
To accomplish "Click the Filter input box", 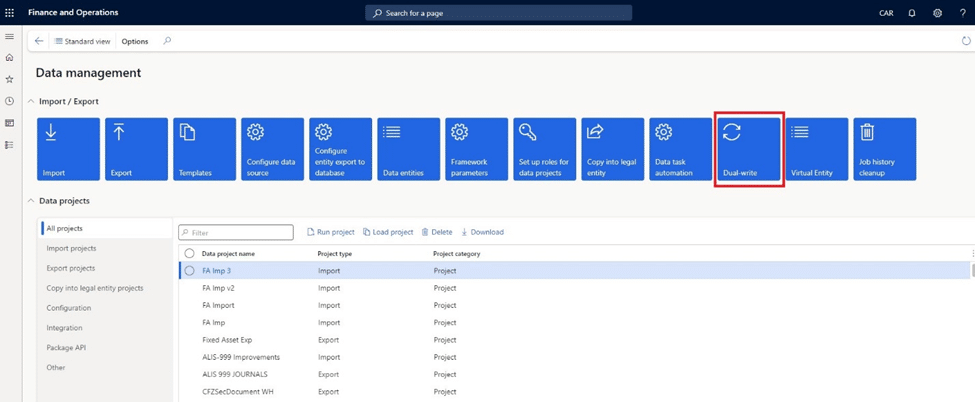I will click(x=236, y=232).
